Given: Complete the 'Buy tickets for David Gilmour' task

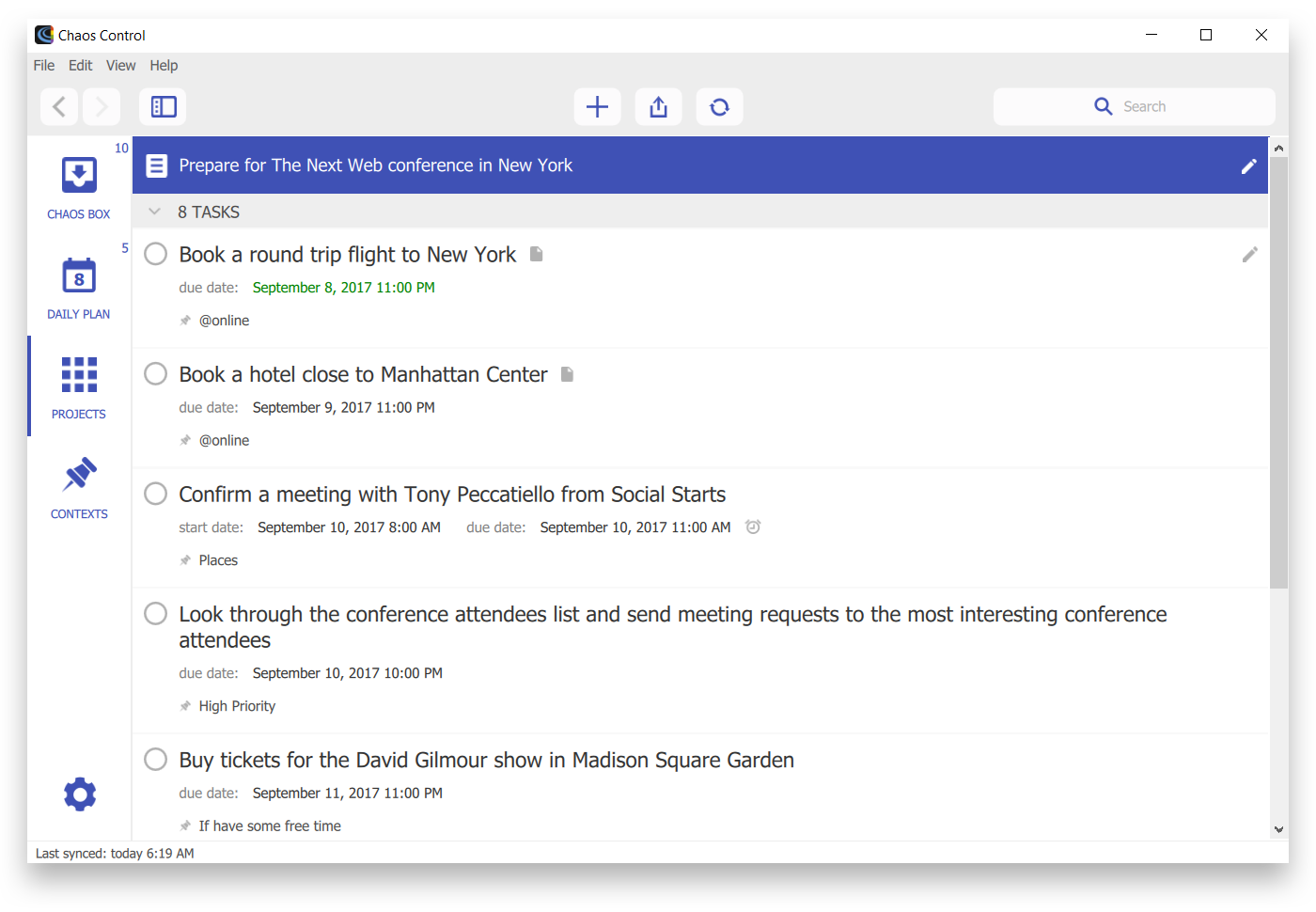Looking at the screenshot, I should 156,760.
